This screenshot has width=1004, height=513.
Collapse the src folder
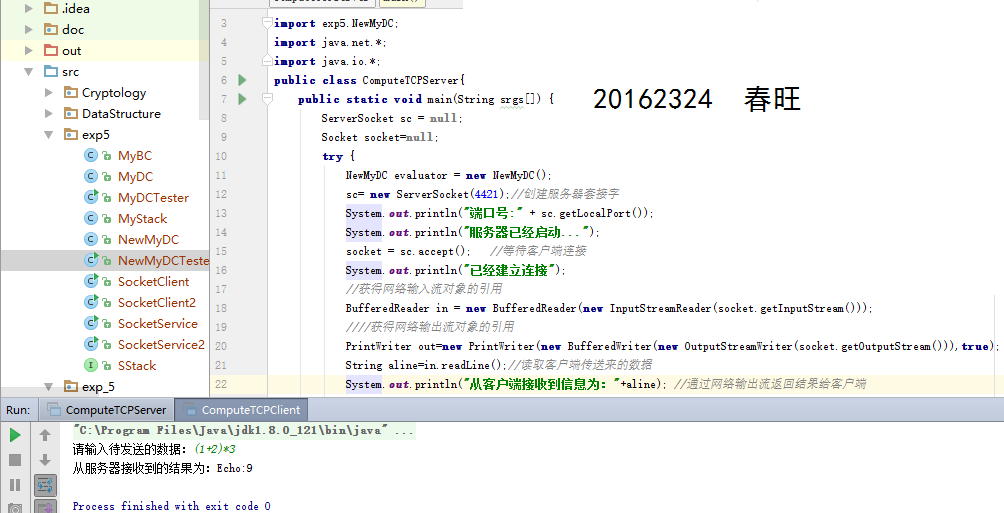tap(28, 72)
